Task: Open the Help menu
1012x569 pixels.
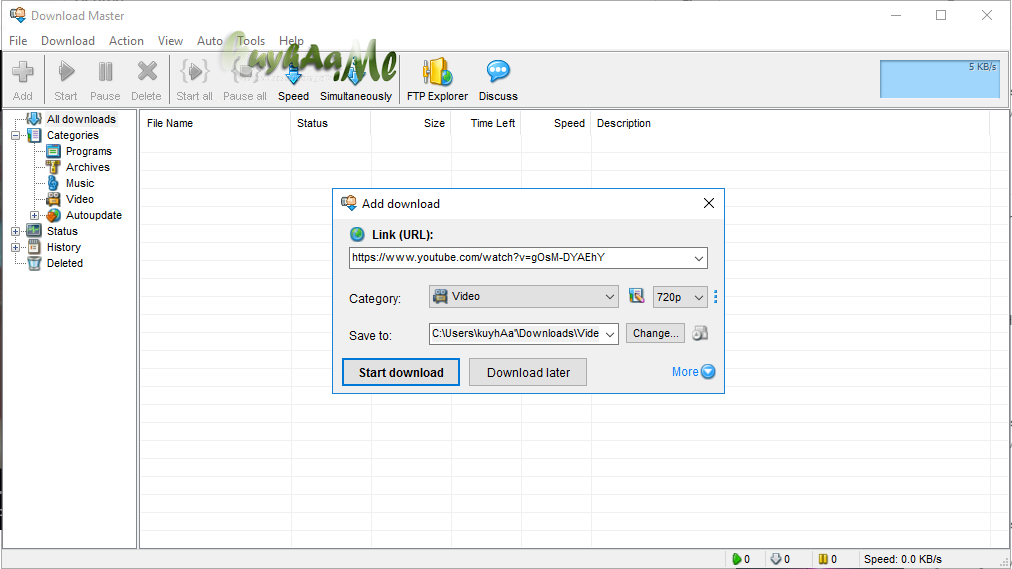Action: pyautogui.click(x=291, y=41)
